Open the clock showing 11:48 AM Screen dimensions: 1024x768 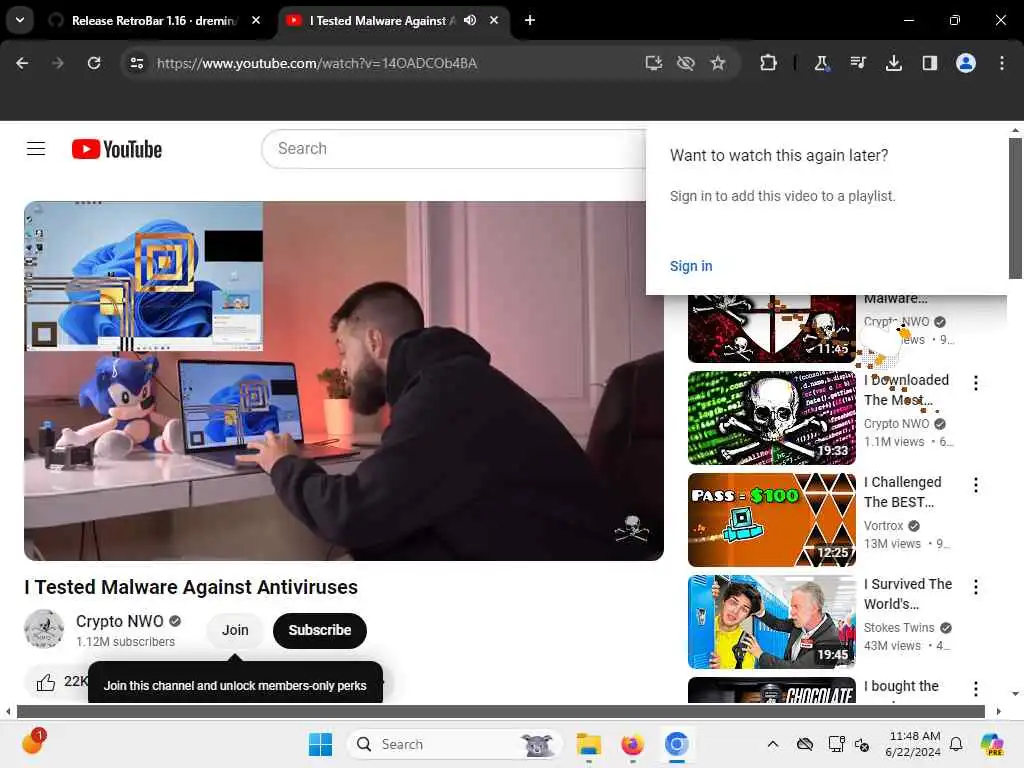point(914,744)
